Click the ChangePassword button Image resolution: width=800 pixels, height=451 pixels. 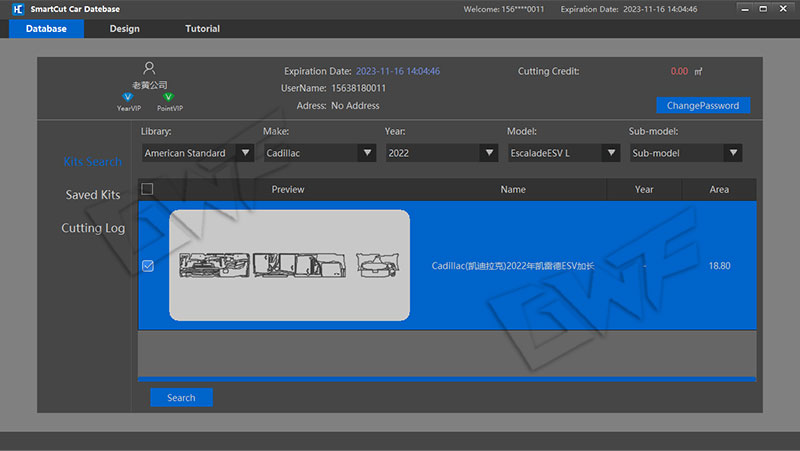tap(703, 106)
